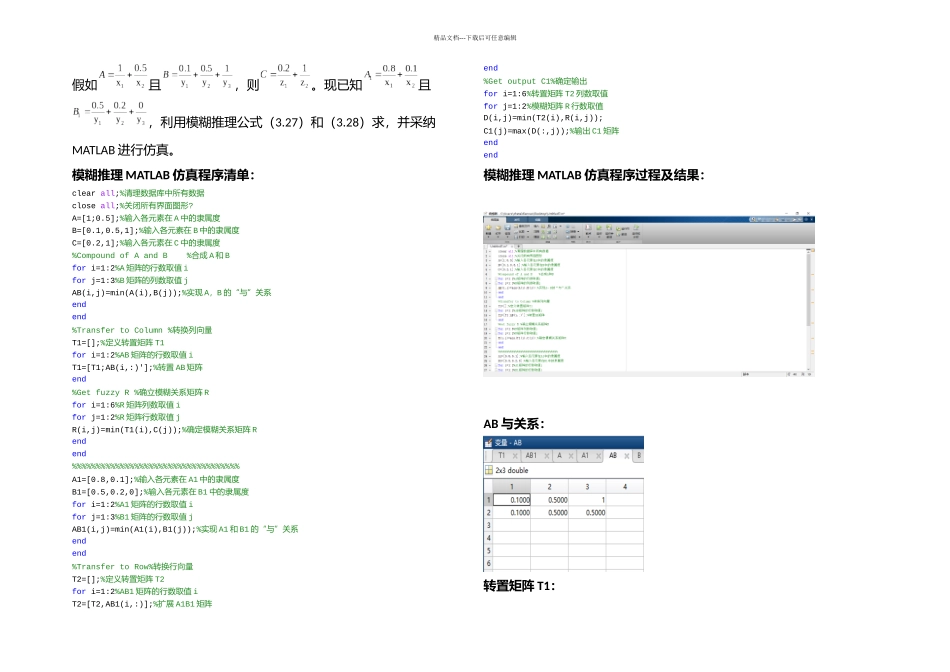Close the T1 variable tab
The width and height of the screenshot is (950, 672).
point(515,456)
